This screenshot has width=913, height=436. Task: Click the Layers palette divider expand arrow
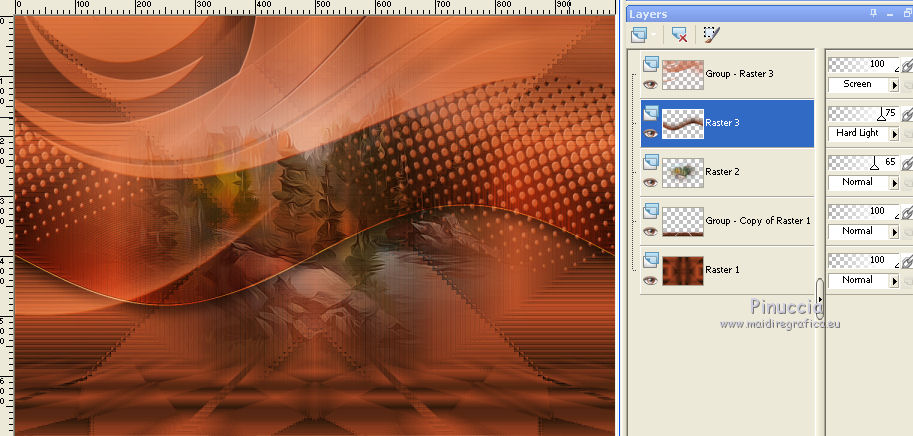[x=820, y=299]
